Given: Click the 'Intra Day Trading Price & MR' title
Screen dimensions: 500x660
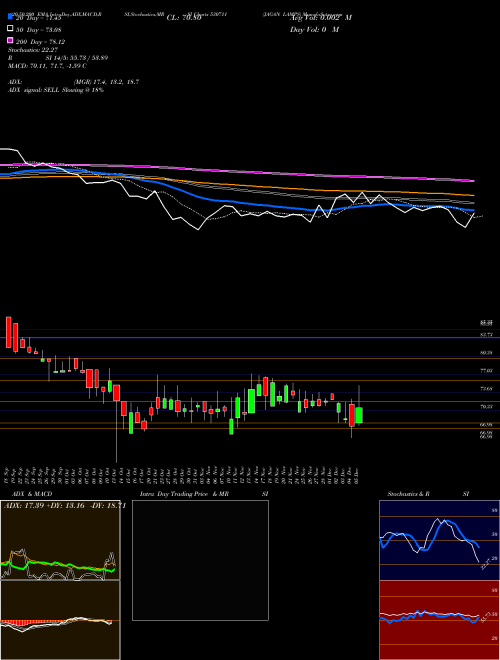Looking at the screenshot, I should click(184, 494).
